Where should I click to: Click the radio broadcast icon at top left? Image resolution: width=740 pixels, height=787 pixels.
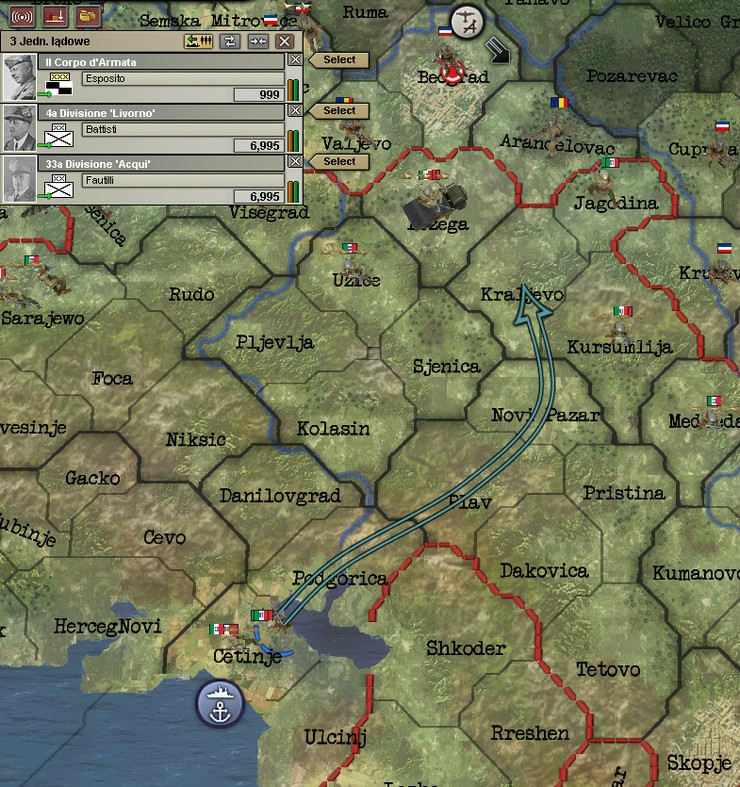click(x=22, y=17)
